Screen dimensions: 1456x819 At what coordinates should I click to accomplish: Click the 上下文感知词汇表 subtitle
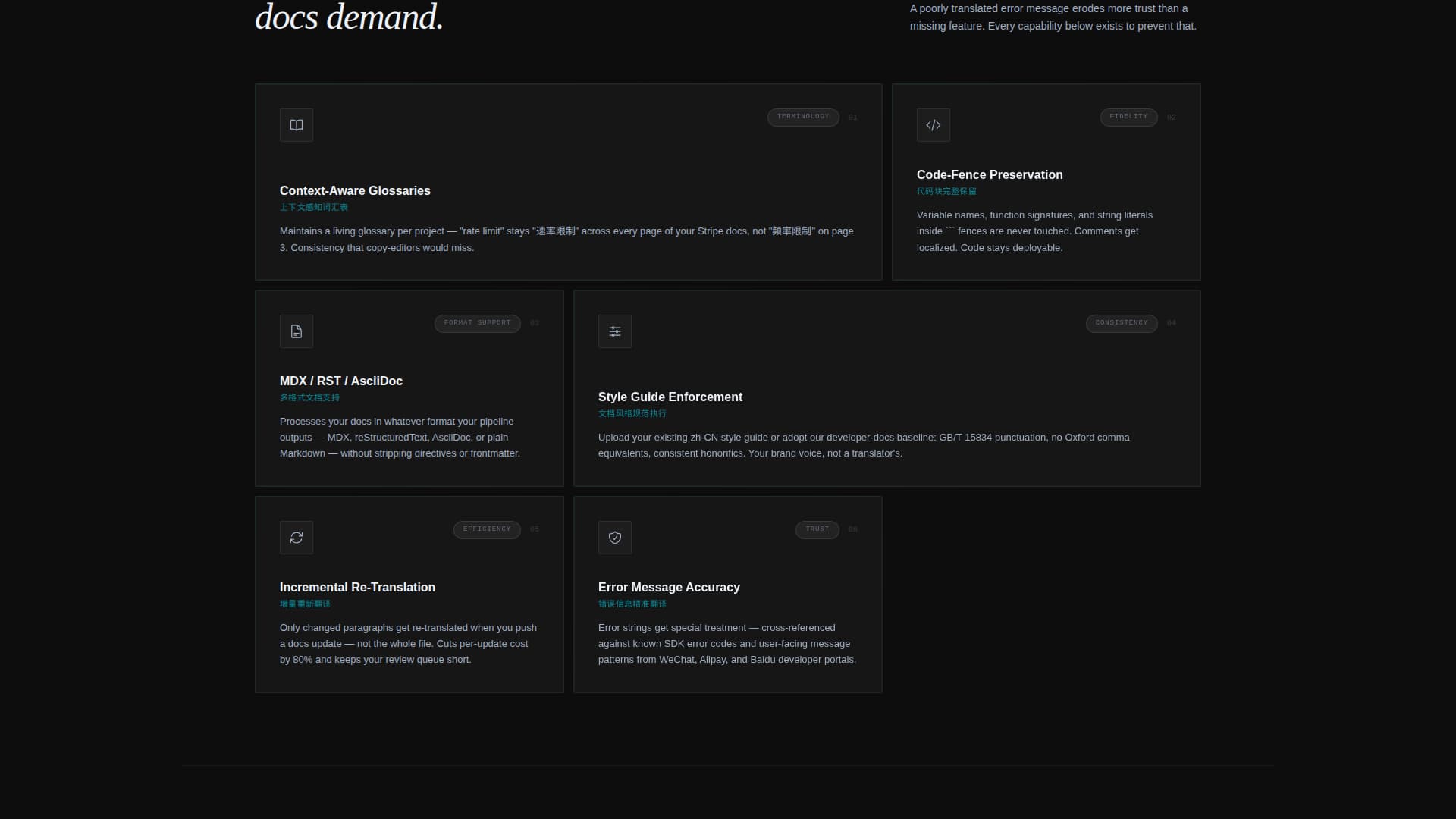[x=314, y=207]
